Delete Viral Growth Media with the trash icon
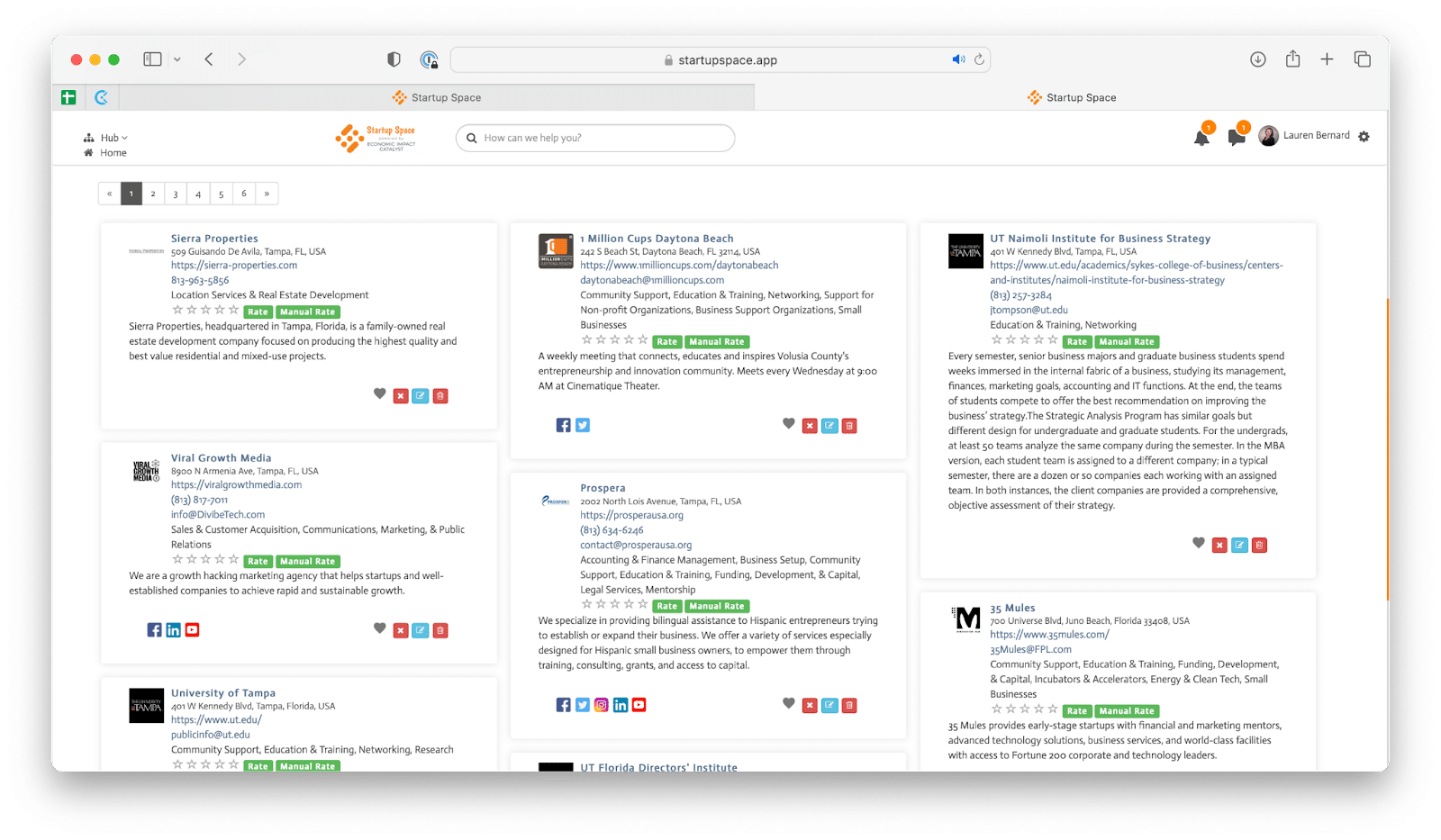Screen dimensions: 1441x840 pos(440,631)
